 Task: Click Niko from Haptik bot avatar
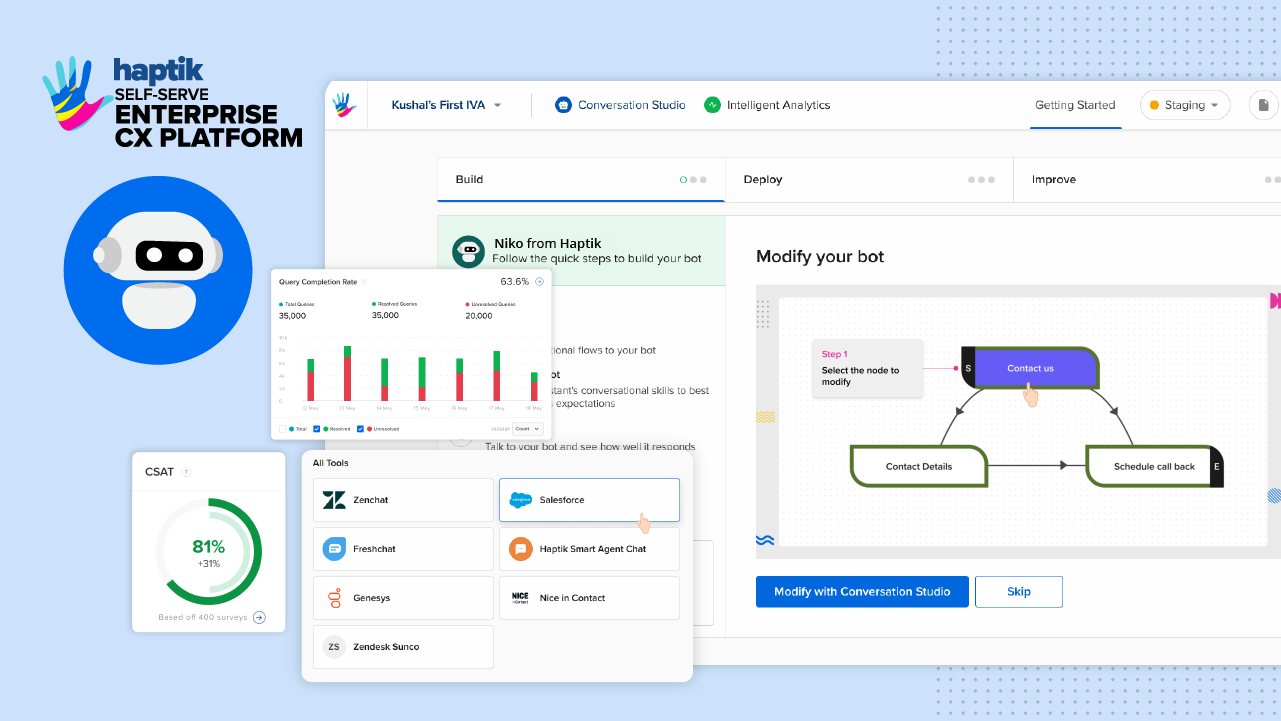click(x=468, y=252)
